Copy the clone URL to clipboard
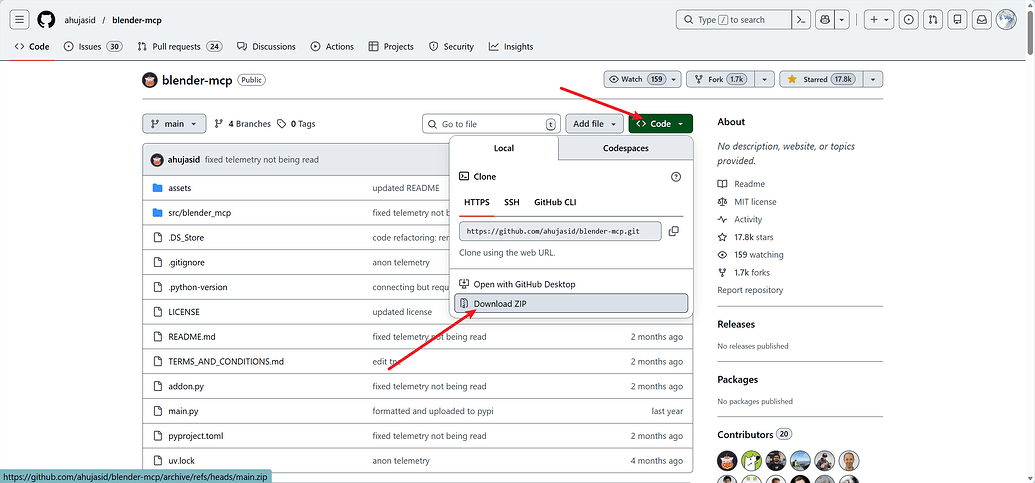 673,231
